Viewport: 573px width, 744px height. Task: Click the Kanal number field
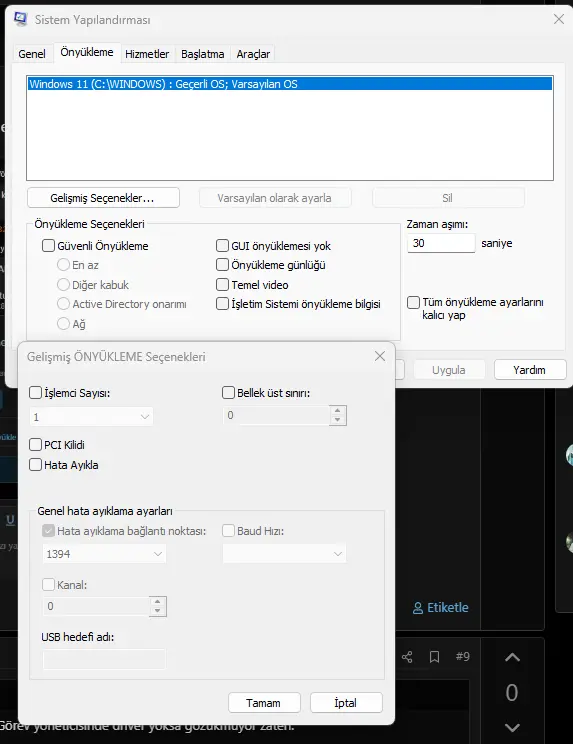point(96,606)
